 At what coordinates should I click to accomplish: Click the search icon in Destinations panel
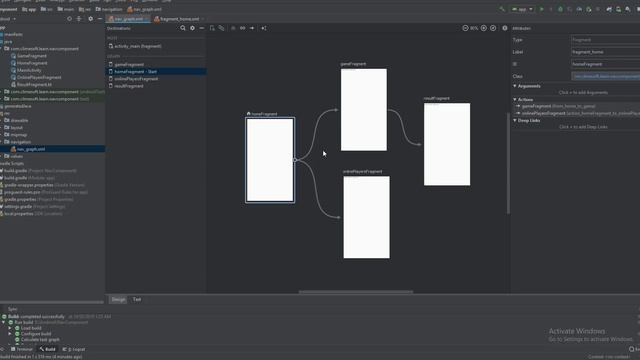[x=183, y=28]
